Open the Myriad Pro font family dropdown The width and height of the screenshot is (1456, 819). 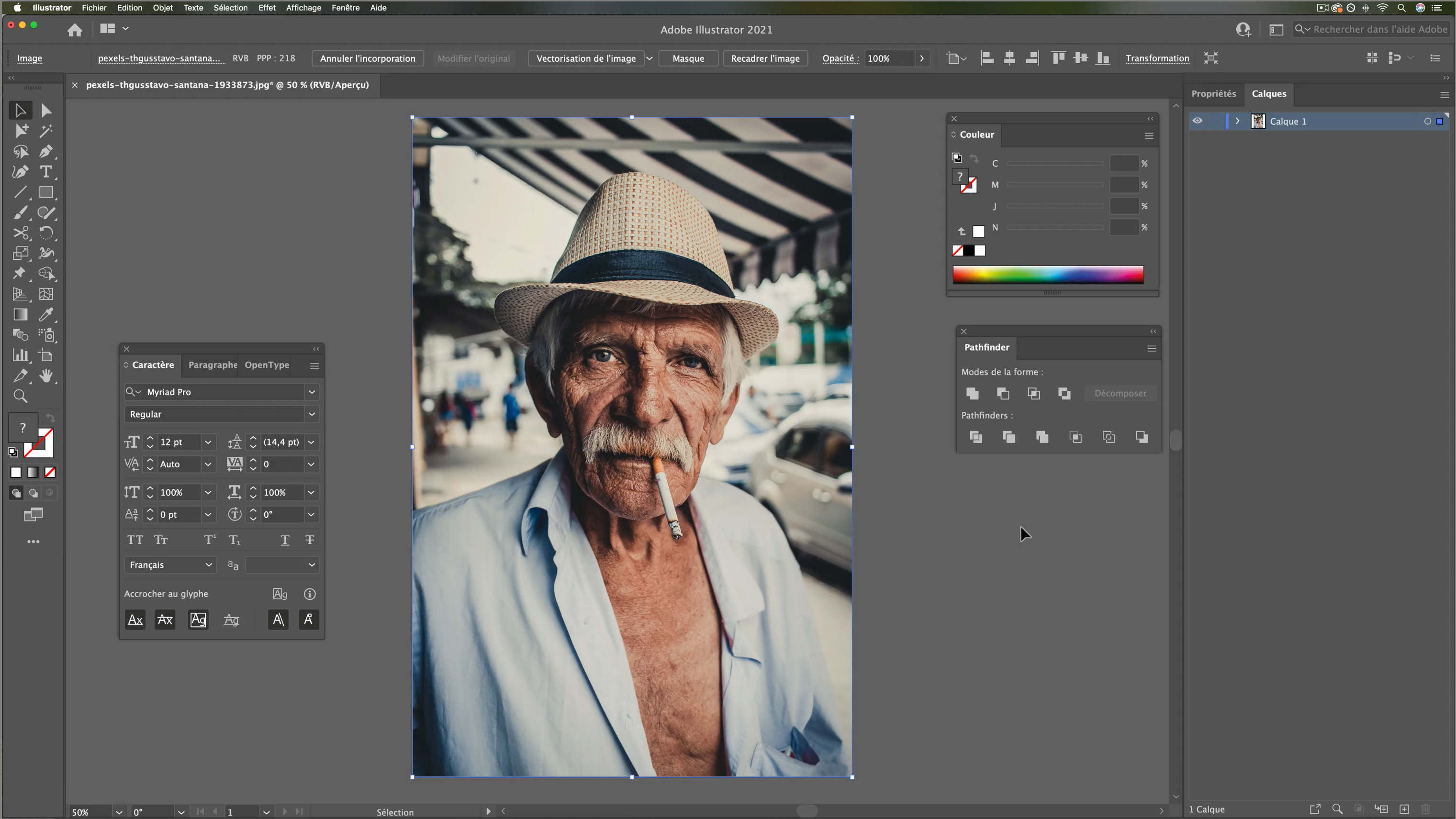tap(312, 392)
